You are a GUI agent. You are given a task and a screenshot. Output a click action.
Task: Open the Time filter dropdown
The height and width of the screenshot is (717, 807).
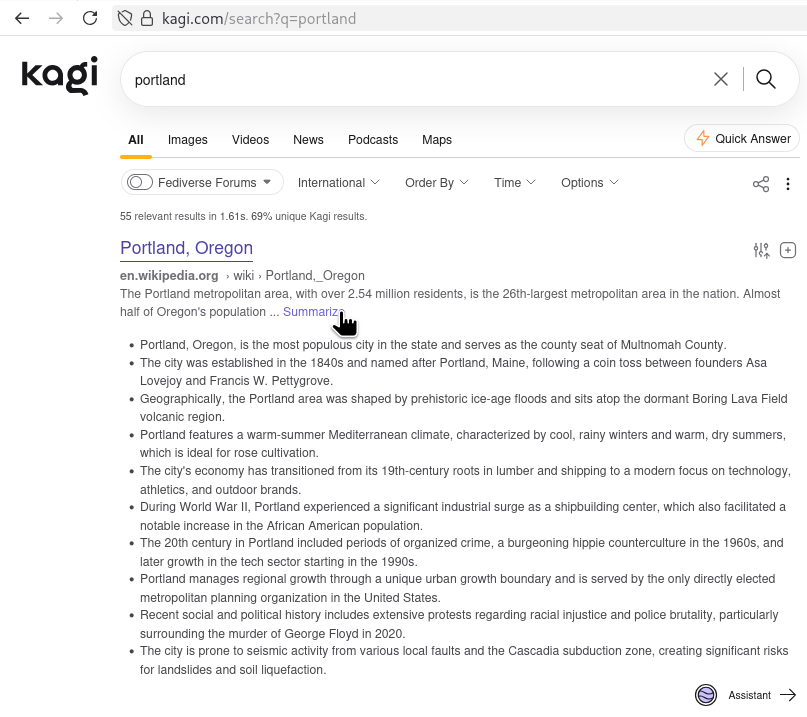[515, 183]
